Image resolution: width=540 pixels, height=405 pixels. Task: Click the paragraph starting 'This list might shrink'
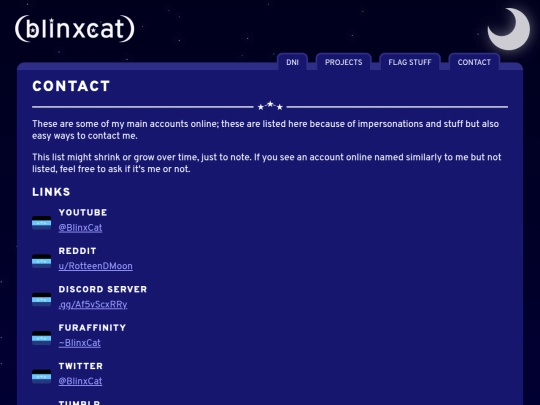coord(267,163)
